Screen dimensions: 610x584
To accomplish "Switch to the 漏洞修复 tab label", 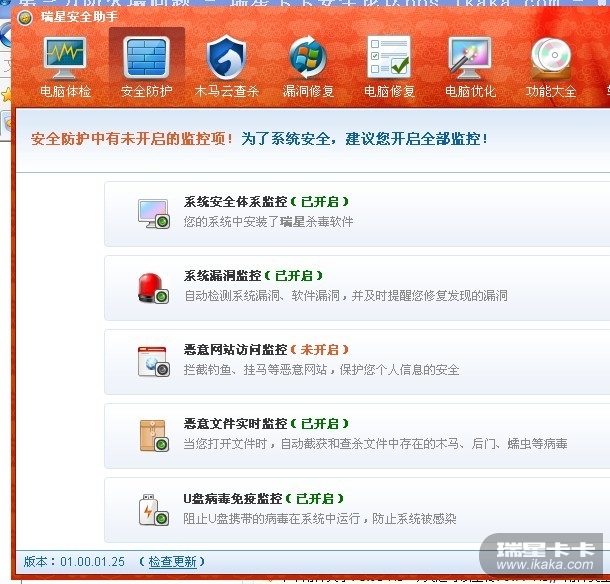I will tap(308, 91).
